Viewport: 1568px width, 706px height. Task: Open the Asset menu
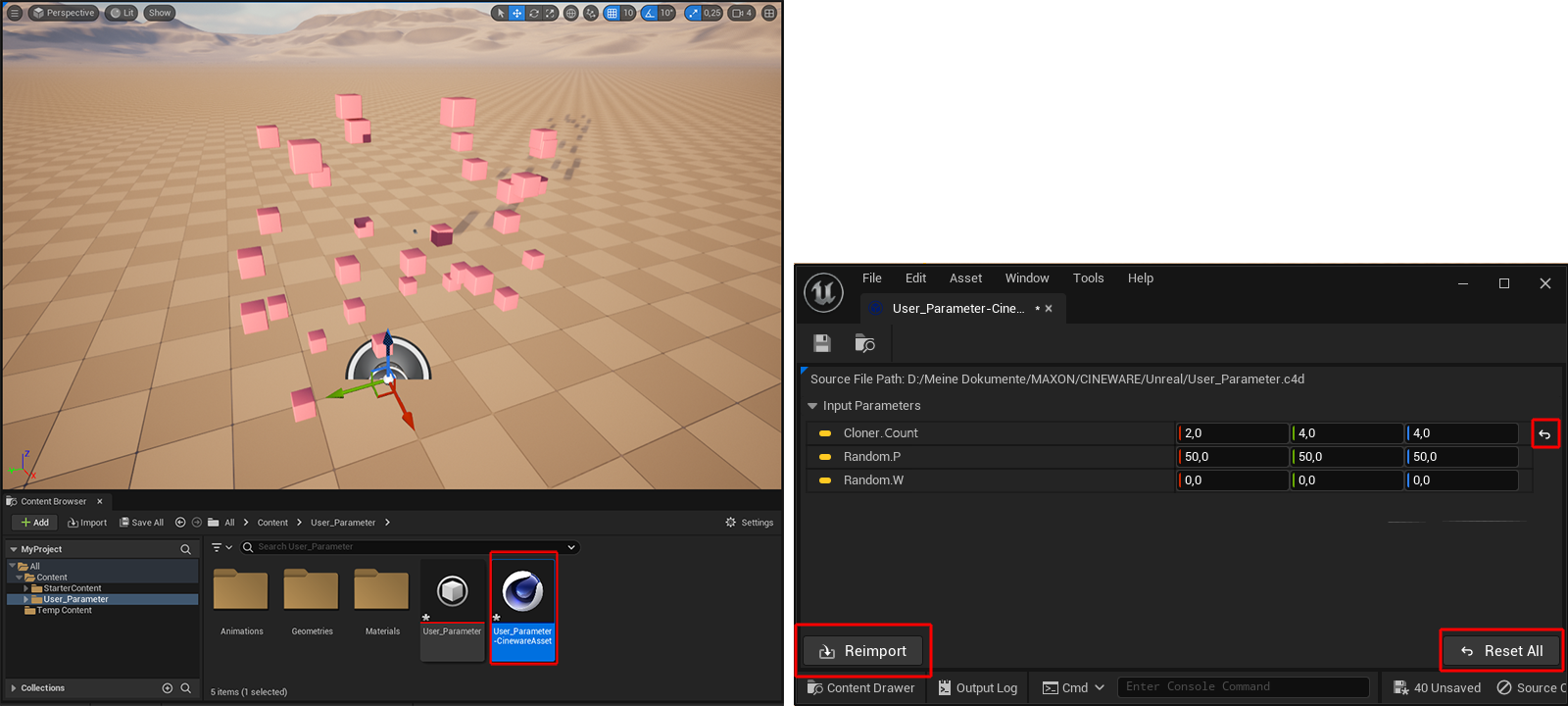(x=965, y=278)
